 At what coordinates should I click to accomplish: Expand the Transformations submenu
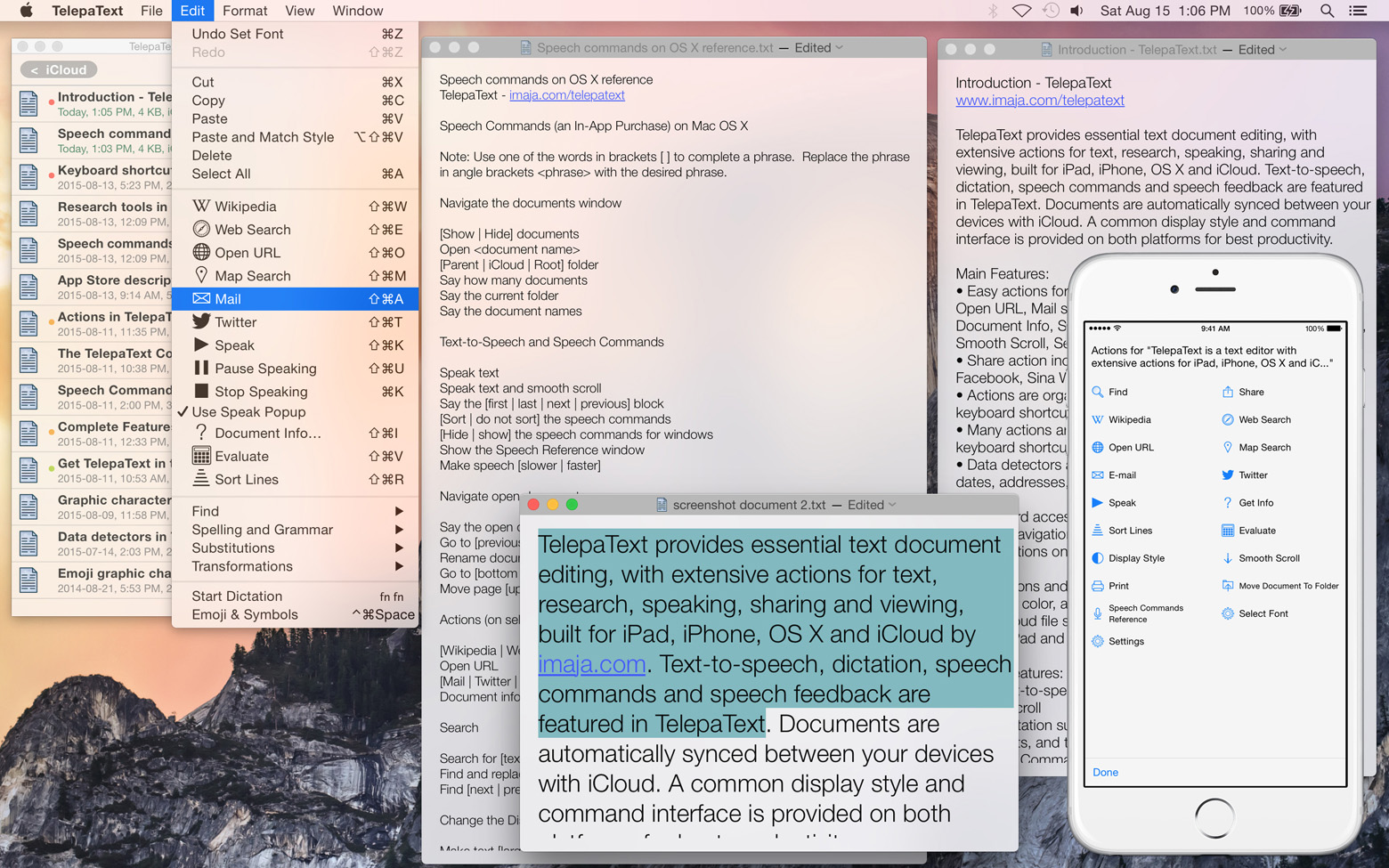(295, 566)
